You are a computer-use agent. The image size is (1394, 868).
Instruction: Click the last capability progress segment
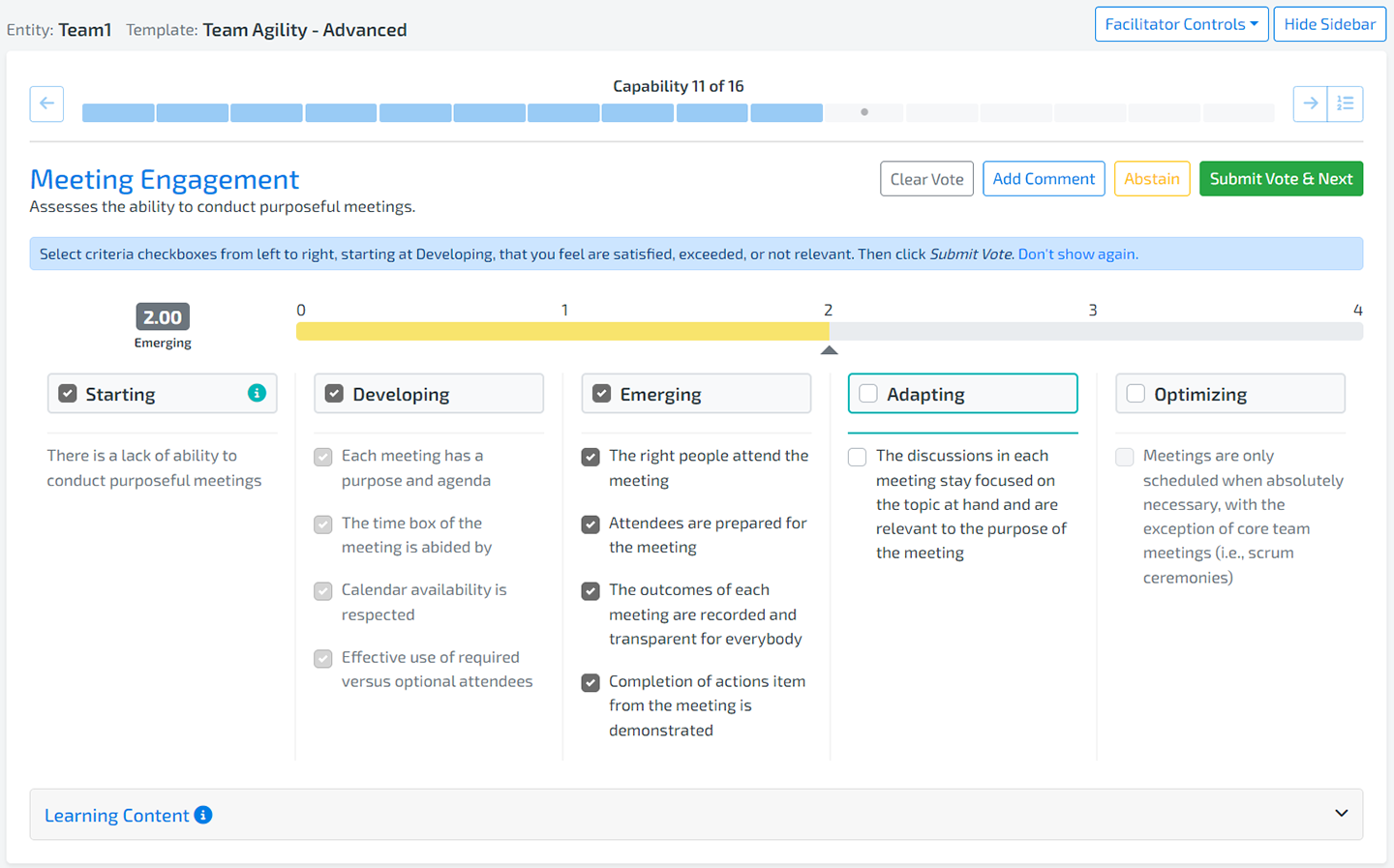(x=1238, y=113)
